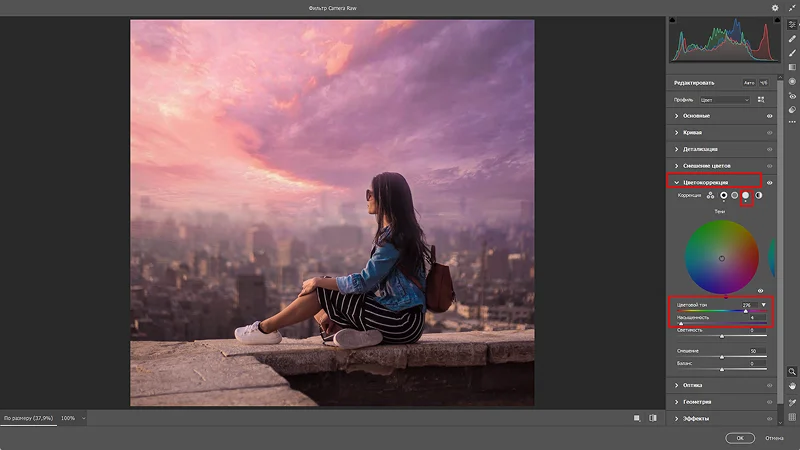Activate the radial filter tool
800x450 pixels.
792,81
